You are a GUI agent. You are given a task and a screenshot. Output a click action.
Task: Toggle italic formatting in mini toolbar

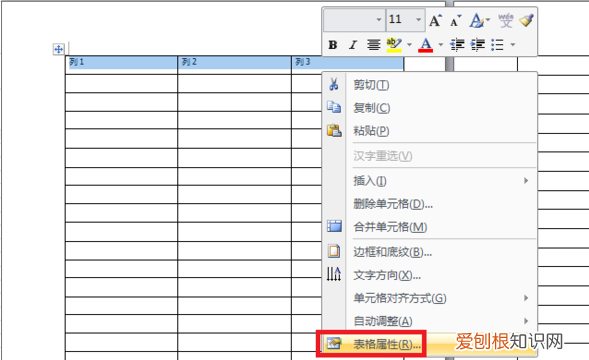(x=352, y=45)
